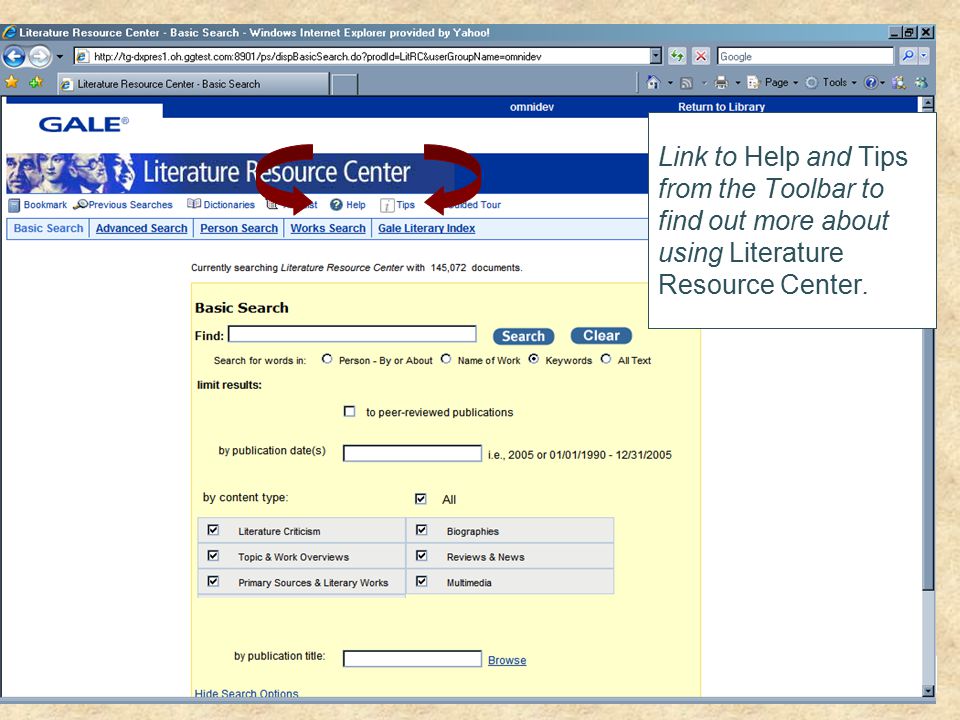Viewport: 960px width, 720px height.
Task: Click the Find text input field
Action: 352,334
